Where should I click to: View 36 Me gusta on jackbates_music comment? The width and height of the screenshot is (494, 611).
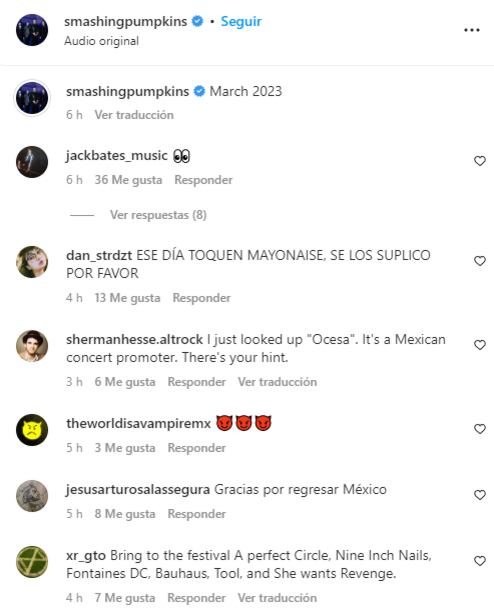click(x=128, y=180)
